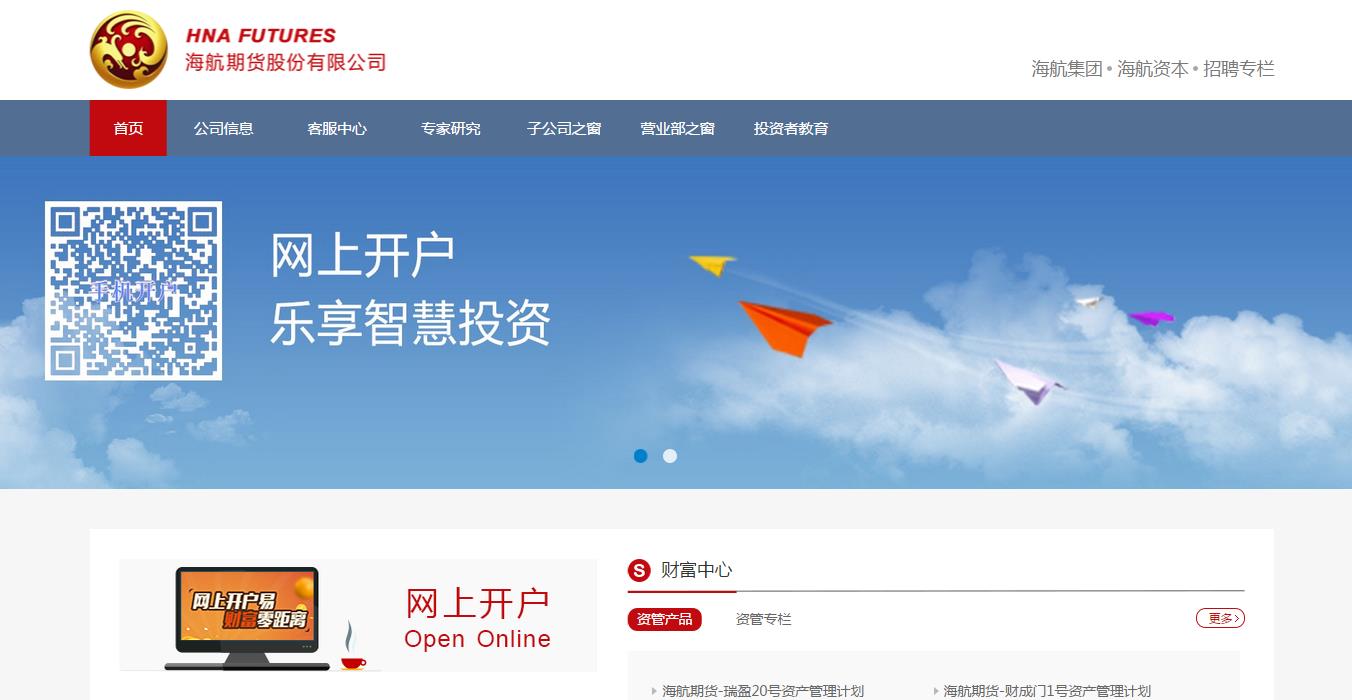
Task: Click the 手机开户 QR code image
Action: 133,291
